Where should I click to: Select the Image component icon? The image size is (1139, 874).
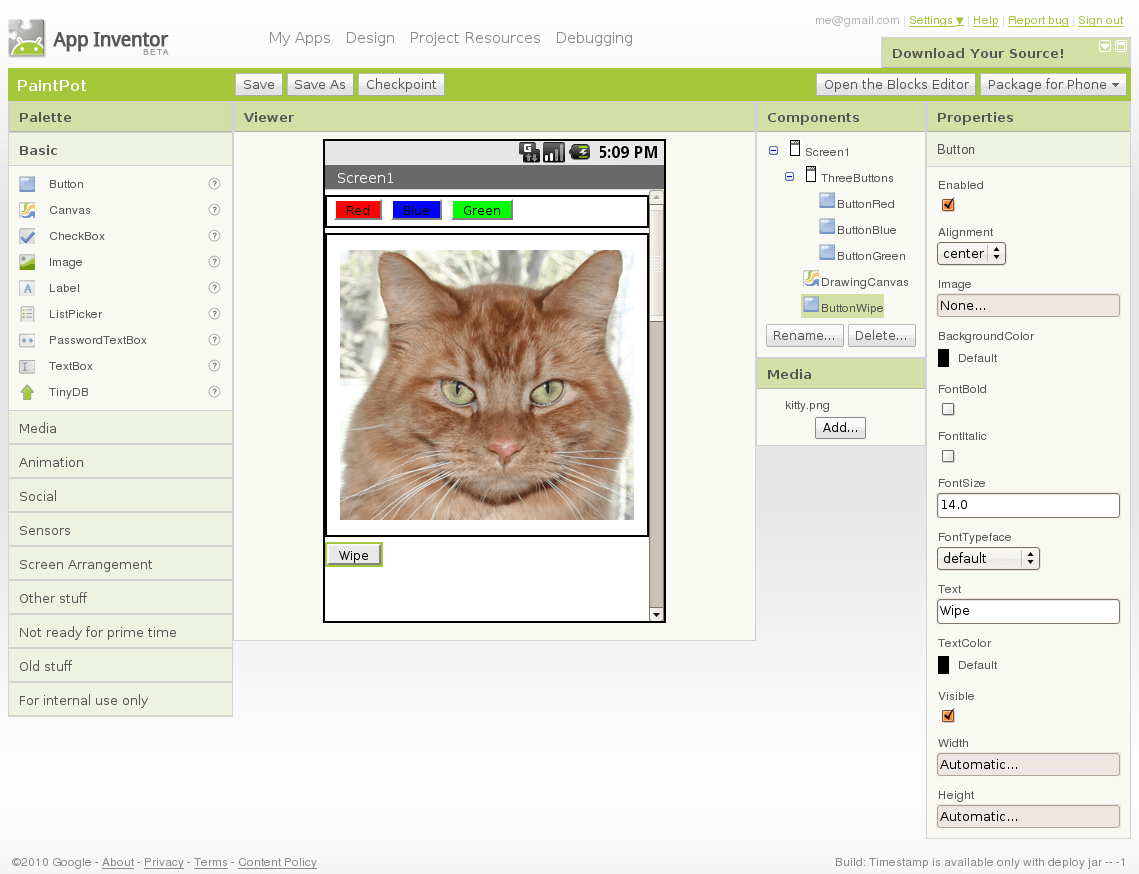tap(26, 262)
